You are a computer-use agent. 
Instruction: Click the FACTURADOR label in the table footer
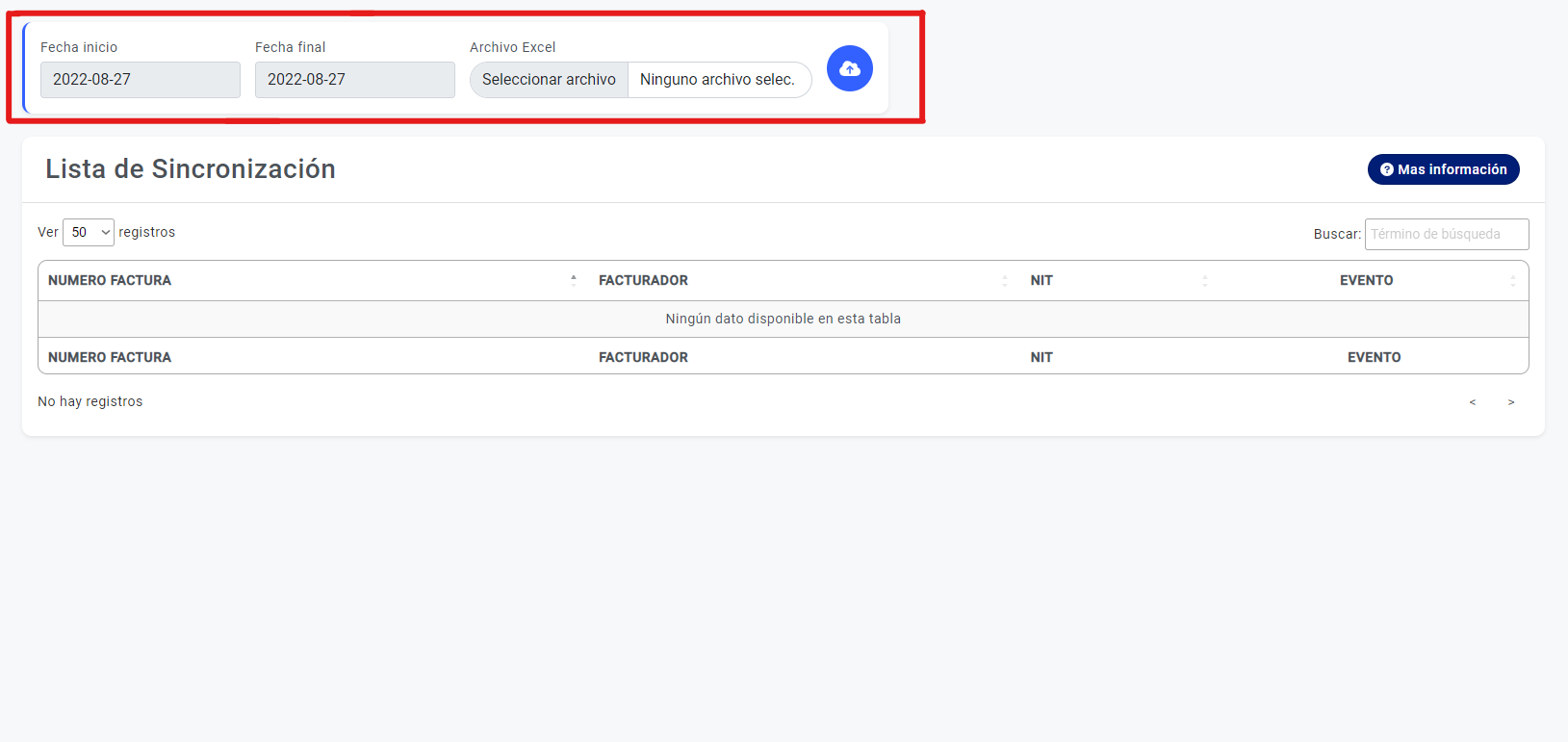643,357
